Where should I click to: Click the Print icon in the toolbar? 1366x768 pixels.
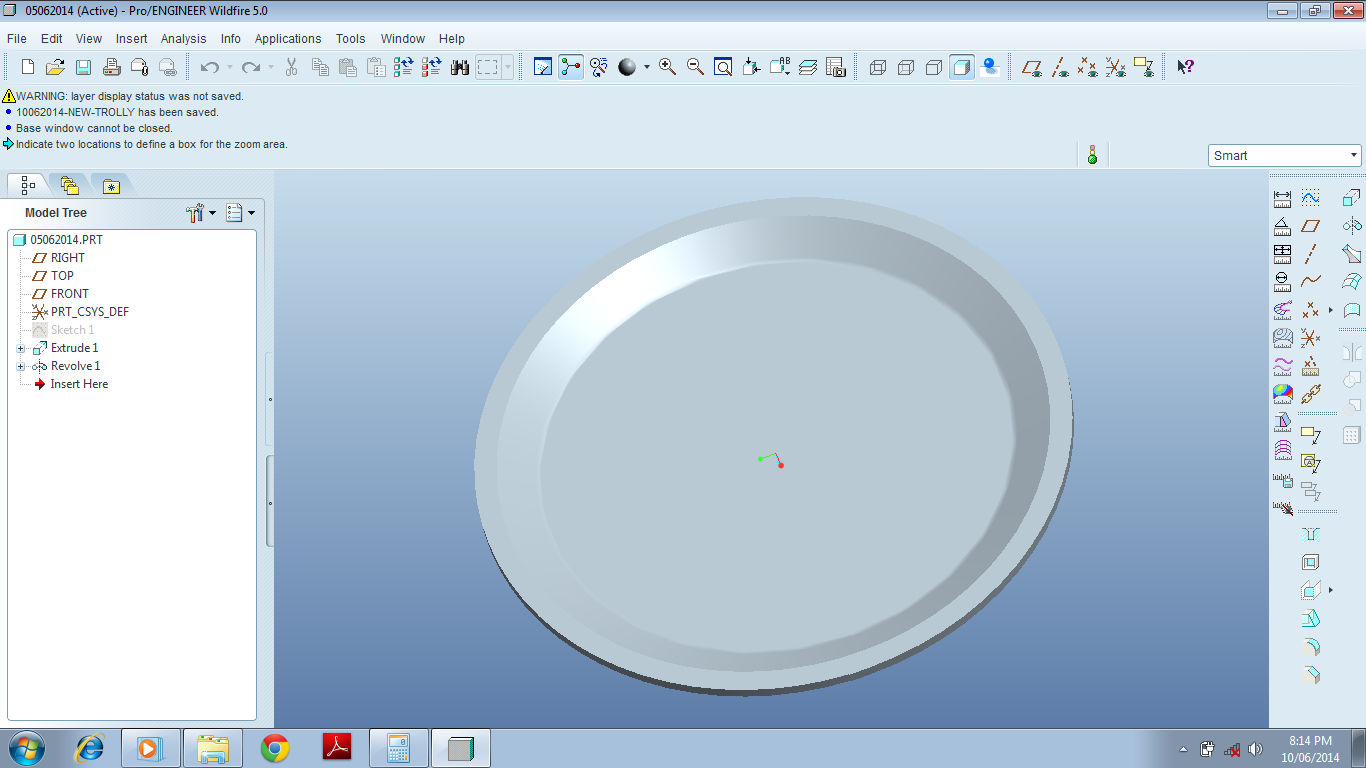tap(112, 67)
